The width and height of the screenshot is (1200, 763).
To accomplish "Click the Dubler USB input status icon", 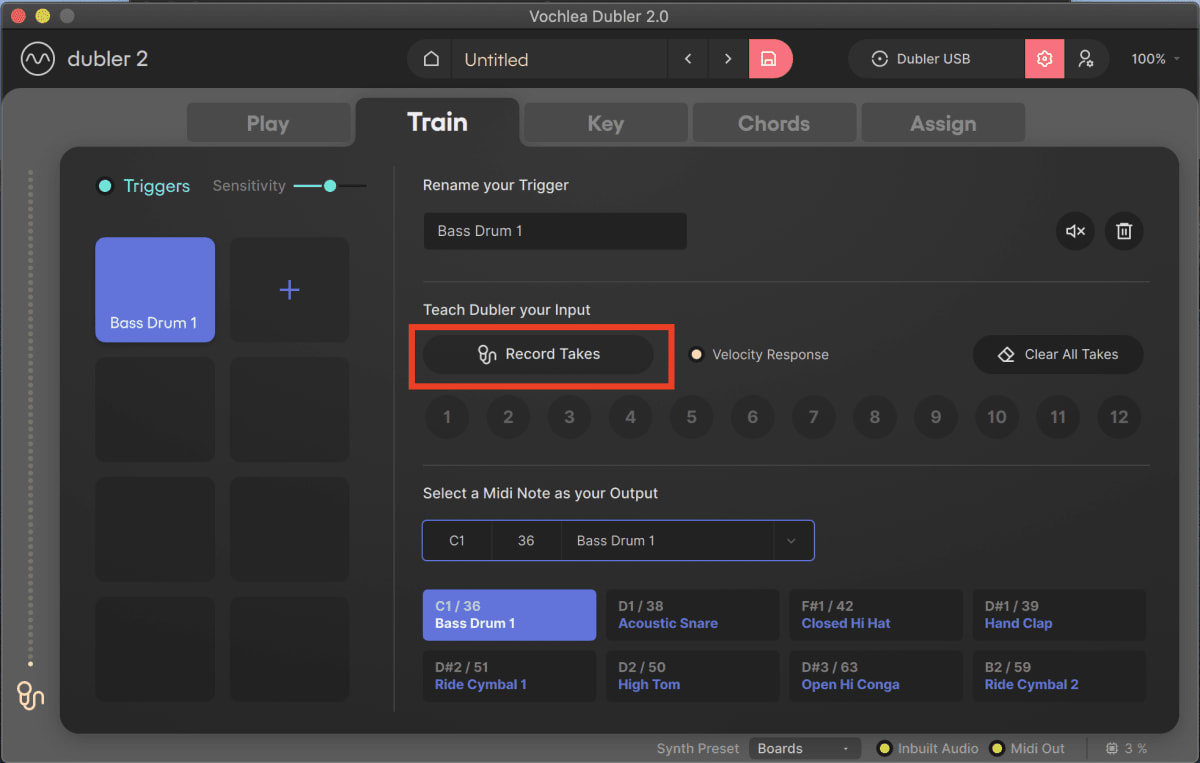I will click(x=881, y=58).
